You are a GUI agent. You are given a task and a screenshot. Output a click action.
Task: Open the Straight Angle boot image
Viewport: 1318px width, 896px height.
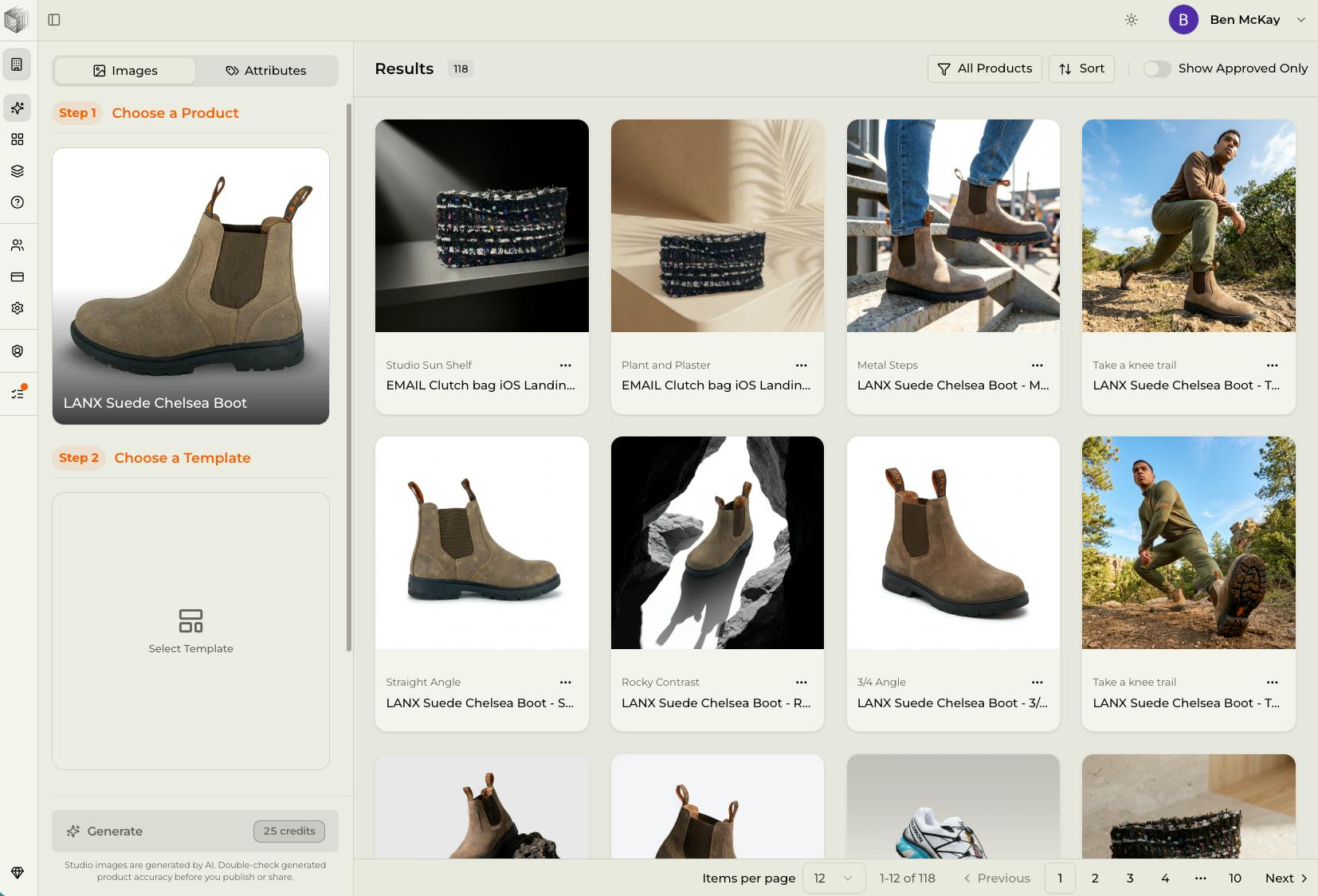tap(482, 542)
